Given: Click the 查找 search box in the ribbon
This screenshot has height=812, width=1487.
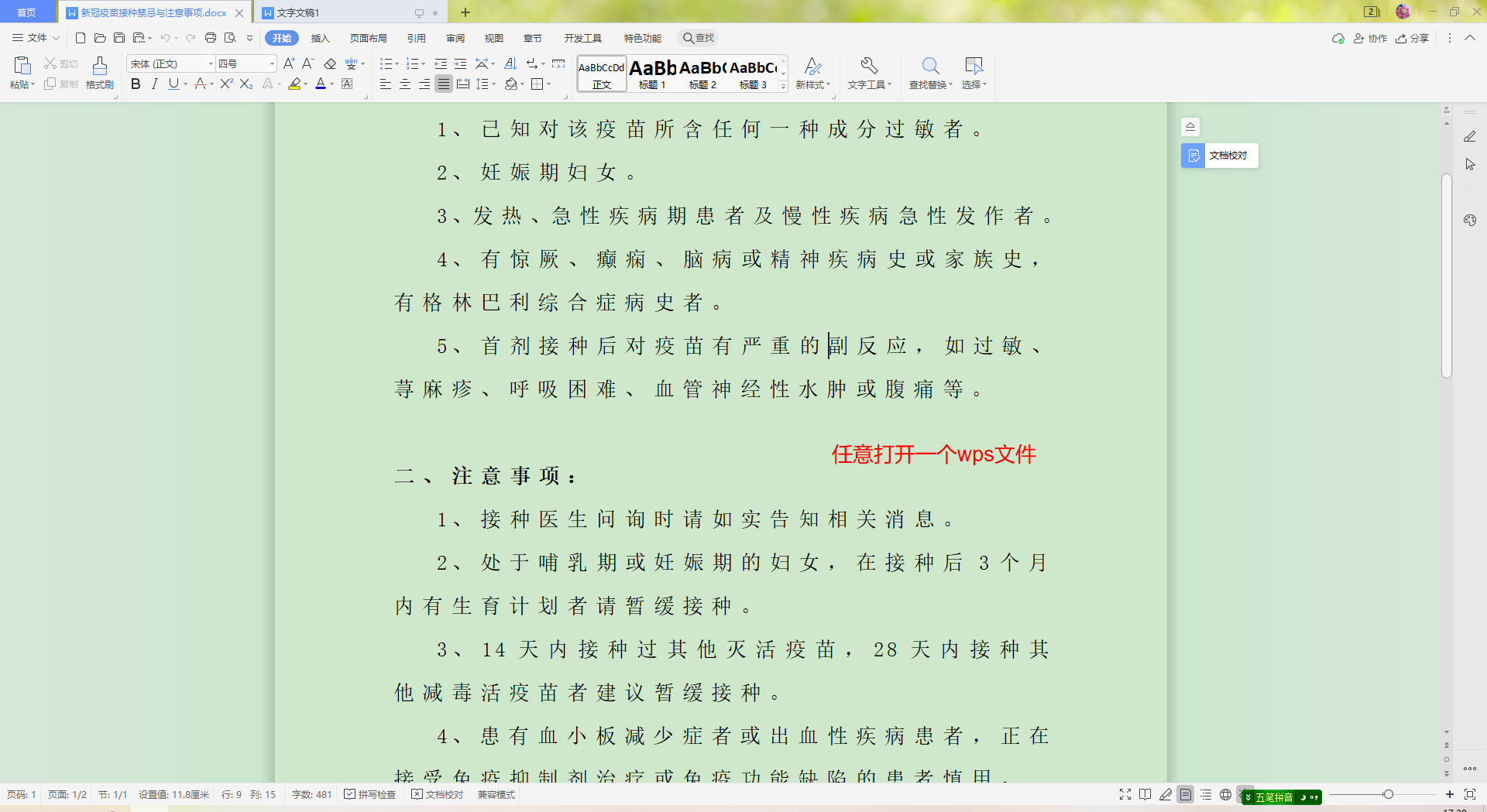Looking at the screenshot, I should (x=699, y=38).
